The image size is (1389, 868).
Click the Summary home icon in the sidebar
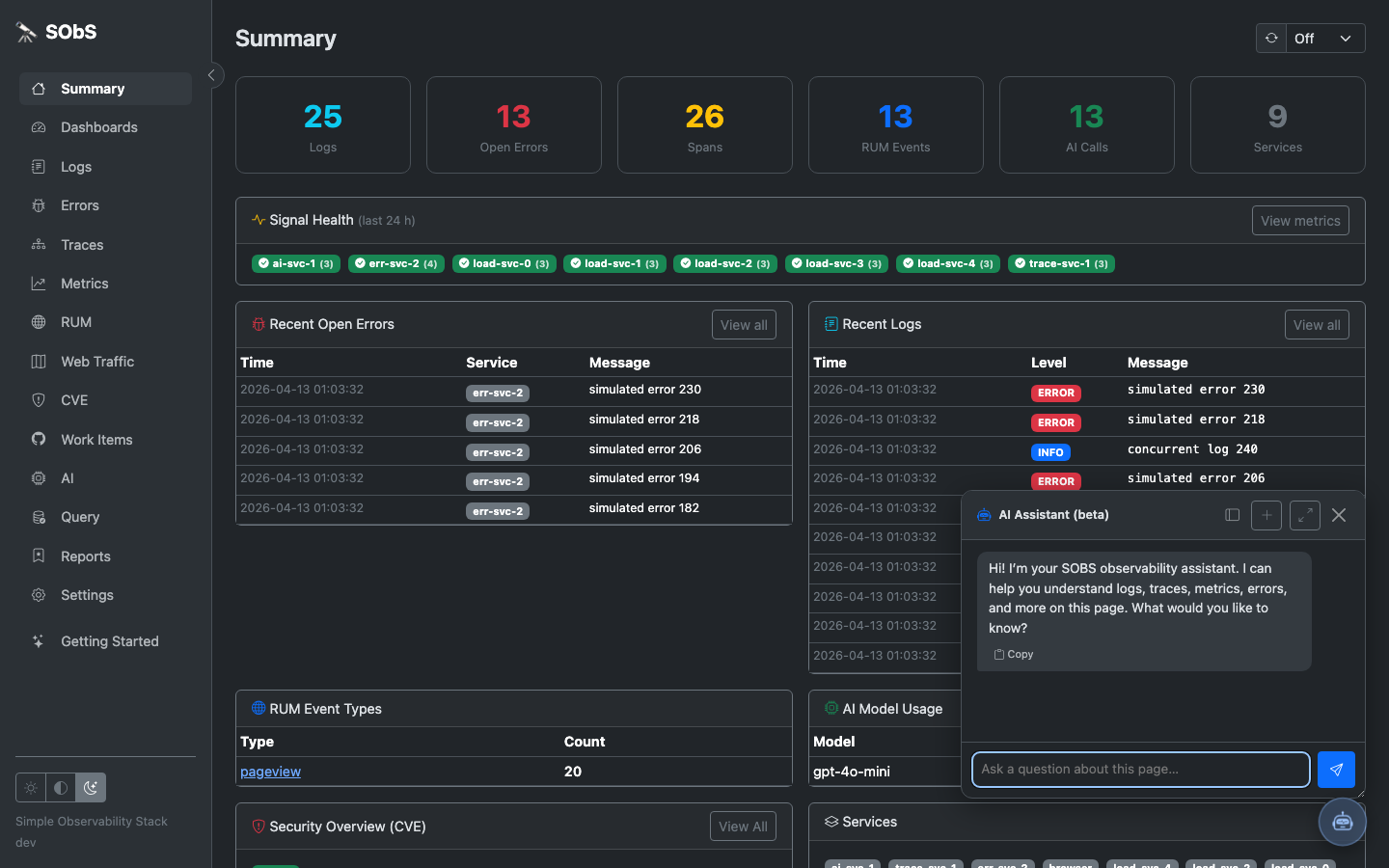coord(39,89)
